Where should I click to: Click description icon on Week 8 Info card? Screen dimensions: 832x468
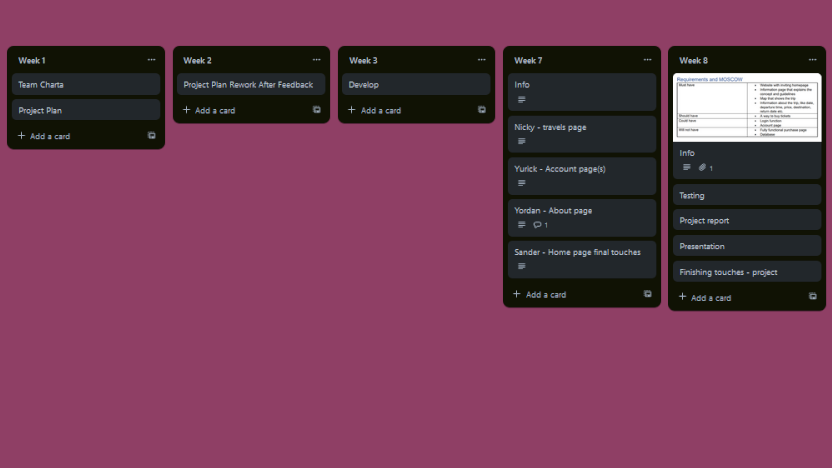(687, 167)
